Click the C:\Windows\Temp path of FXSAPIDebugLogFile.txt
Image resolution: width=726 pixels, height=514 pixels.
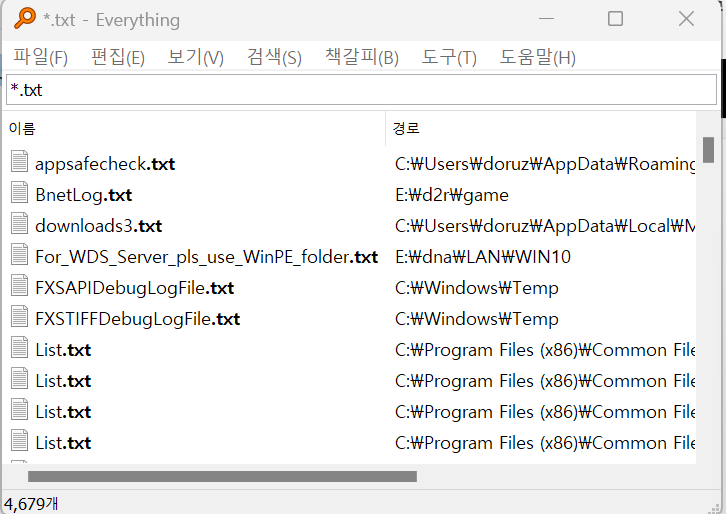point(477,288)
